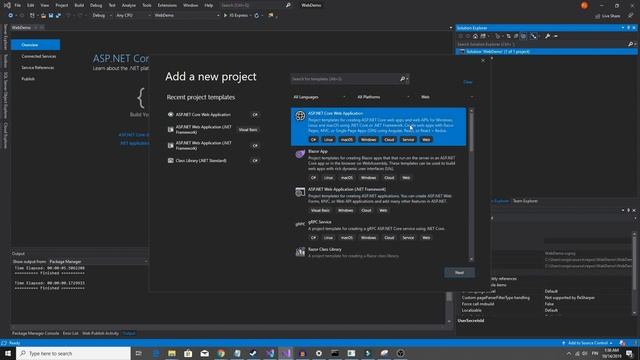
Task: Click the Search for templates input field
Action: 350,79
